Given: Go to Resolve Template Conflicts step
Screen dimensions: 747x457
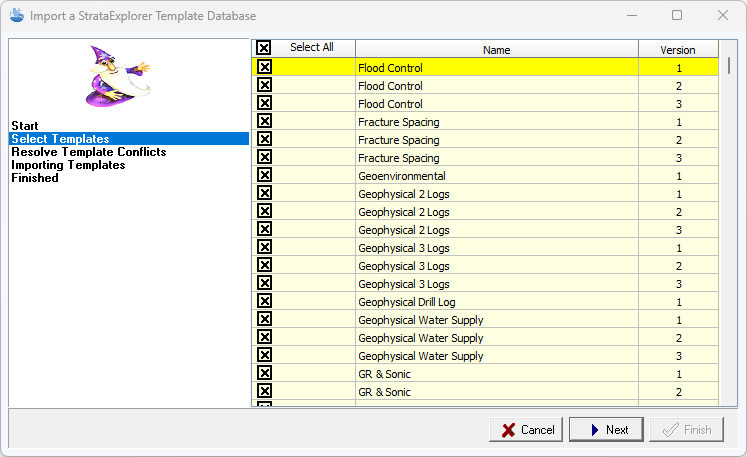Looking at the screenshot, I should pos(88,152).
